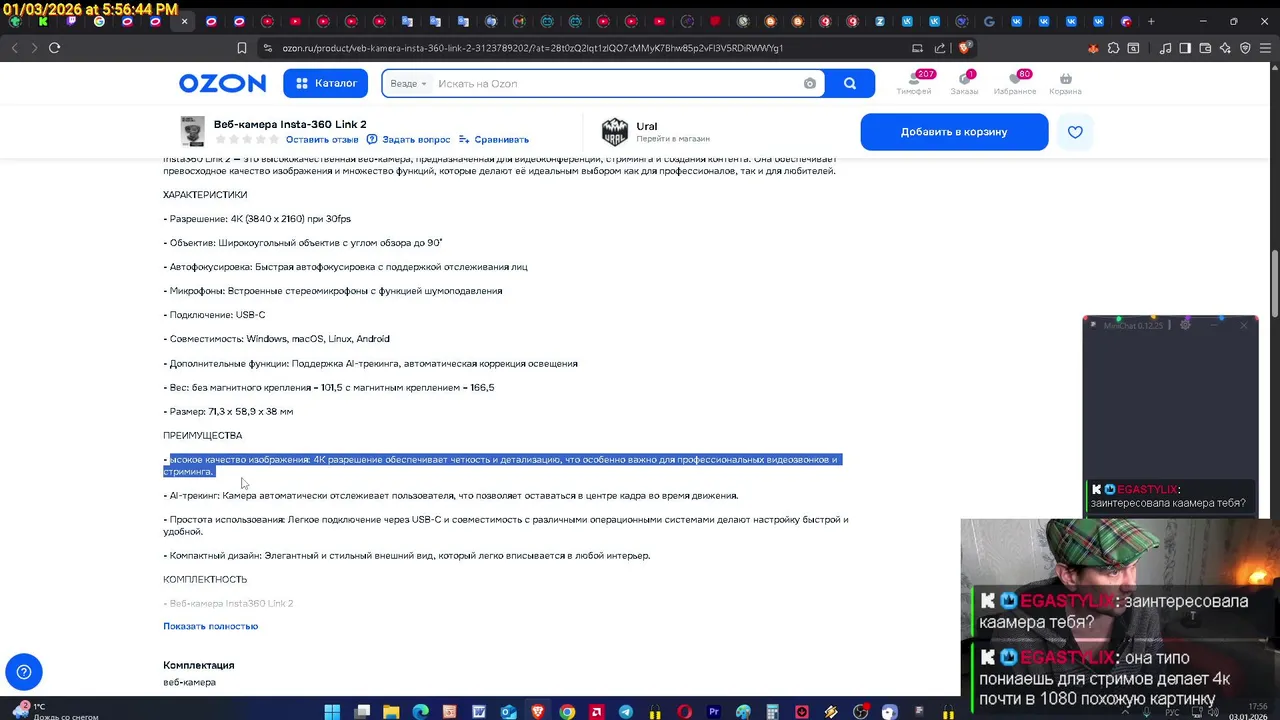Click Перейти в магазин link
The height and width of the screenshot is (720, 1280).
point(673,139)
